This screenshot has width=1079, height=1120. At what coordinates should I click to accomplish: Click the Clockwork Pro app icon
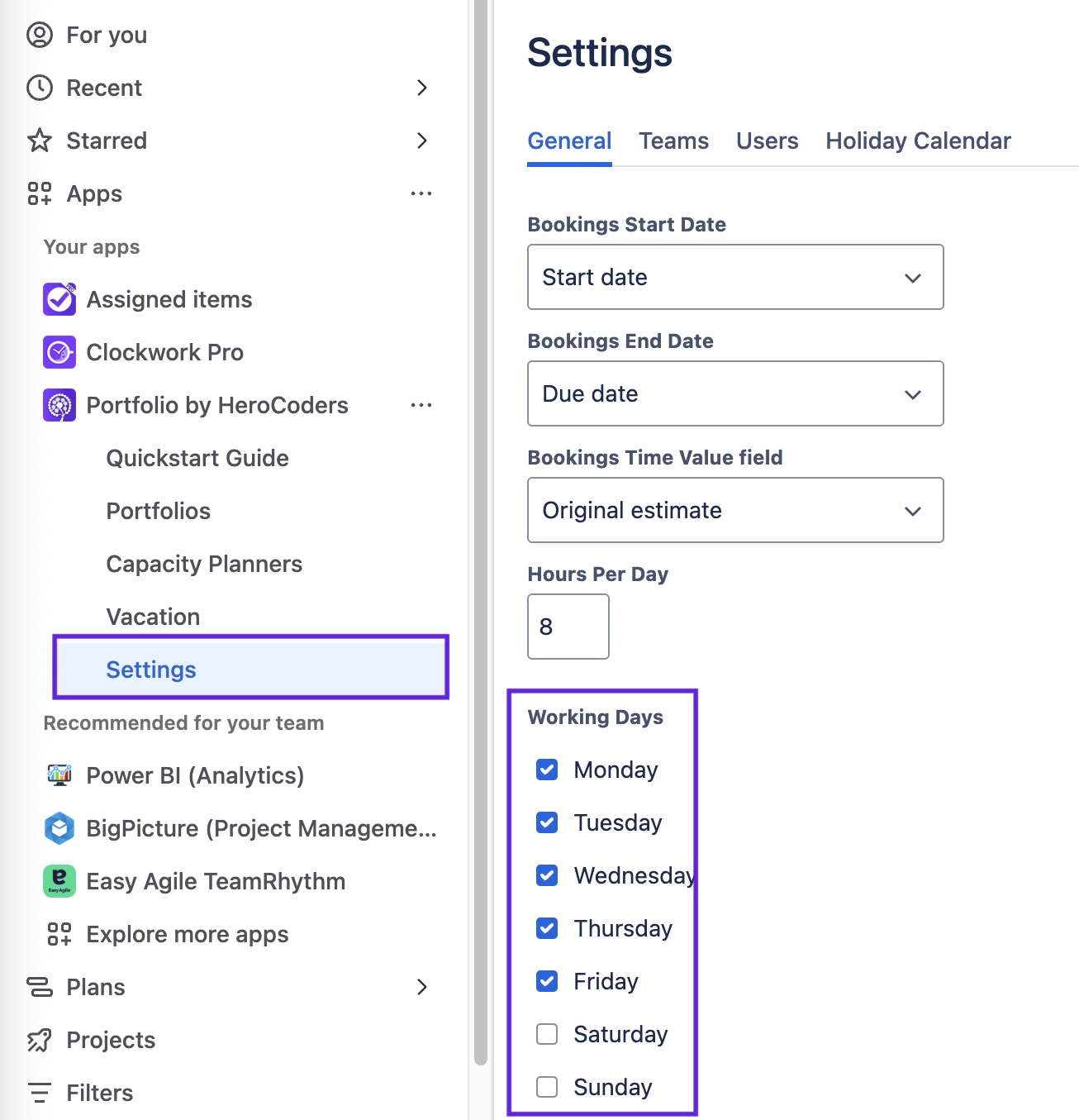pos(59,352)
